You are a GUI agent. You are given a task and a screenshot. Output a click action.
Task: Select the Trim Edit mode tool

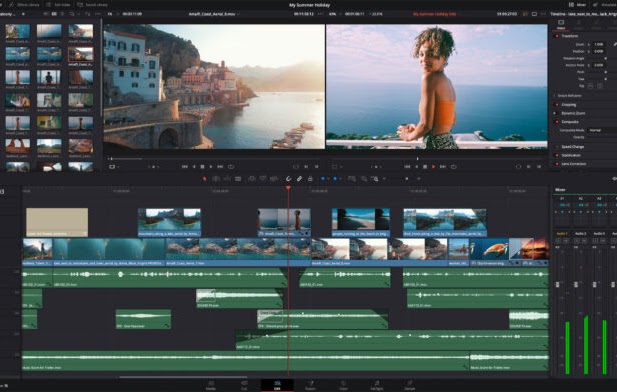[216, 179]
